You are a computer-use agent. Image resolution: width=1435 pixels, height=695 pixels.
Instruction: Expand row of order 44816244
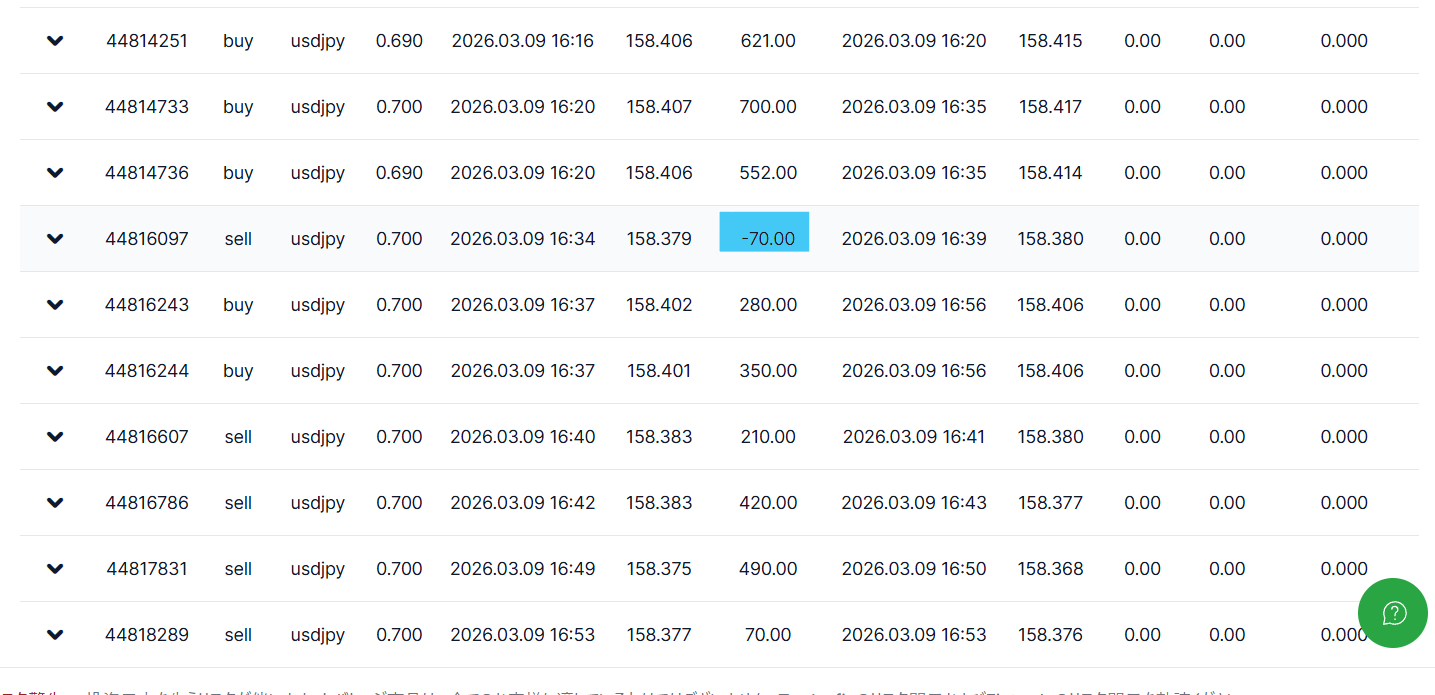(55, 371)
